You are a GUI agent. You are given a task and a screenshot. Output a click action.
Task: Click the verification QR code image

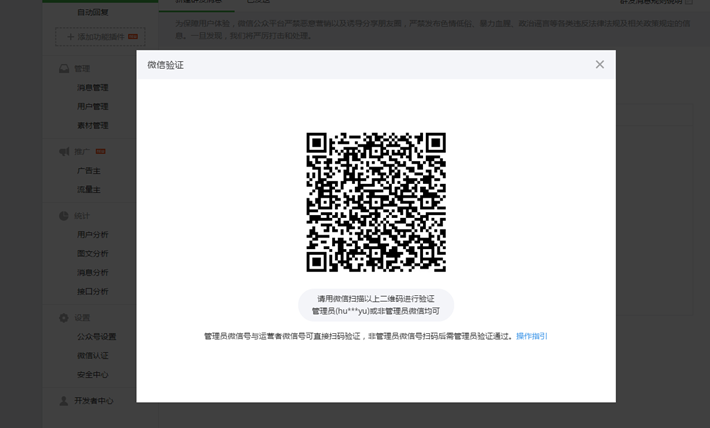tap(376, 202)
